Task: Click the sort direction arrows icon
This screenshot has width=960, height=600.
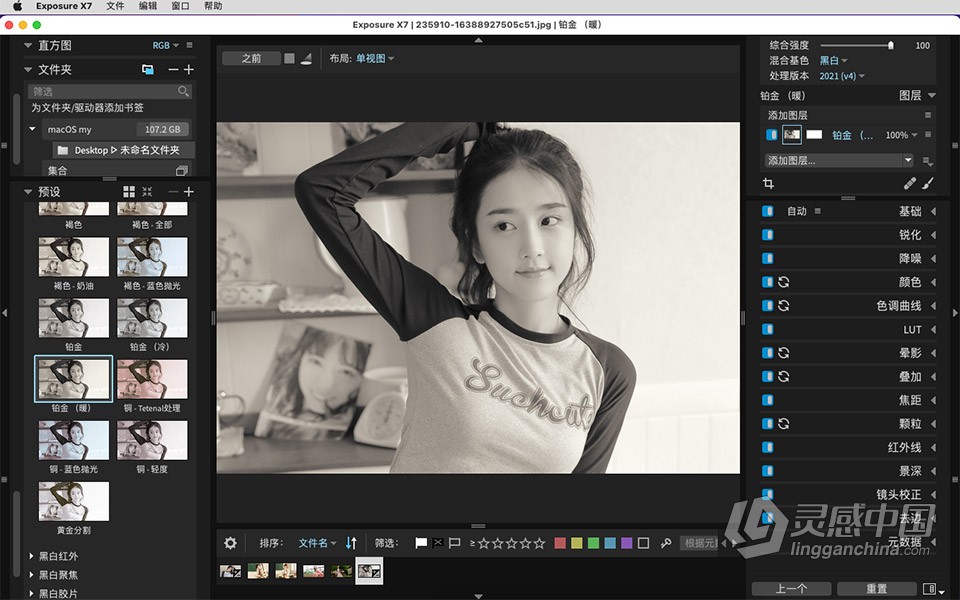Action: pyautogui.click(x=350, y=543)
